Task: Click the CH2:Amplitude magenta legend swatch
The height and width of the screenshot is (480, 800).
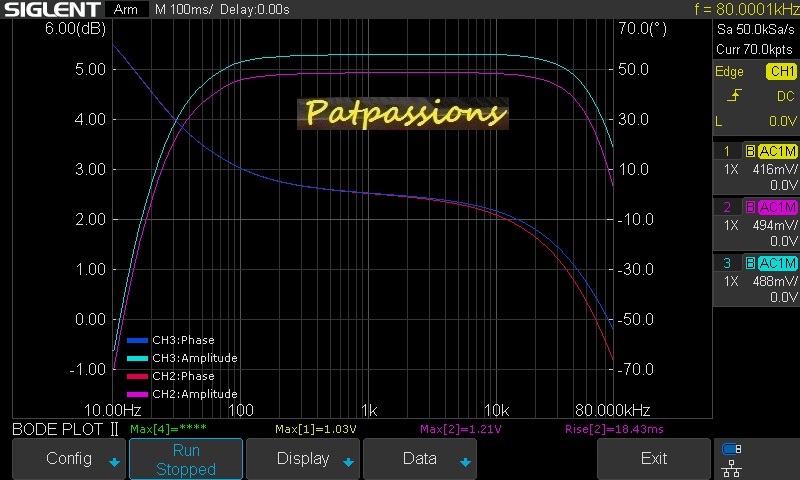Action: click(137, 394)
